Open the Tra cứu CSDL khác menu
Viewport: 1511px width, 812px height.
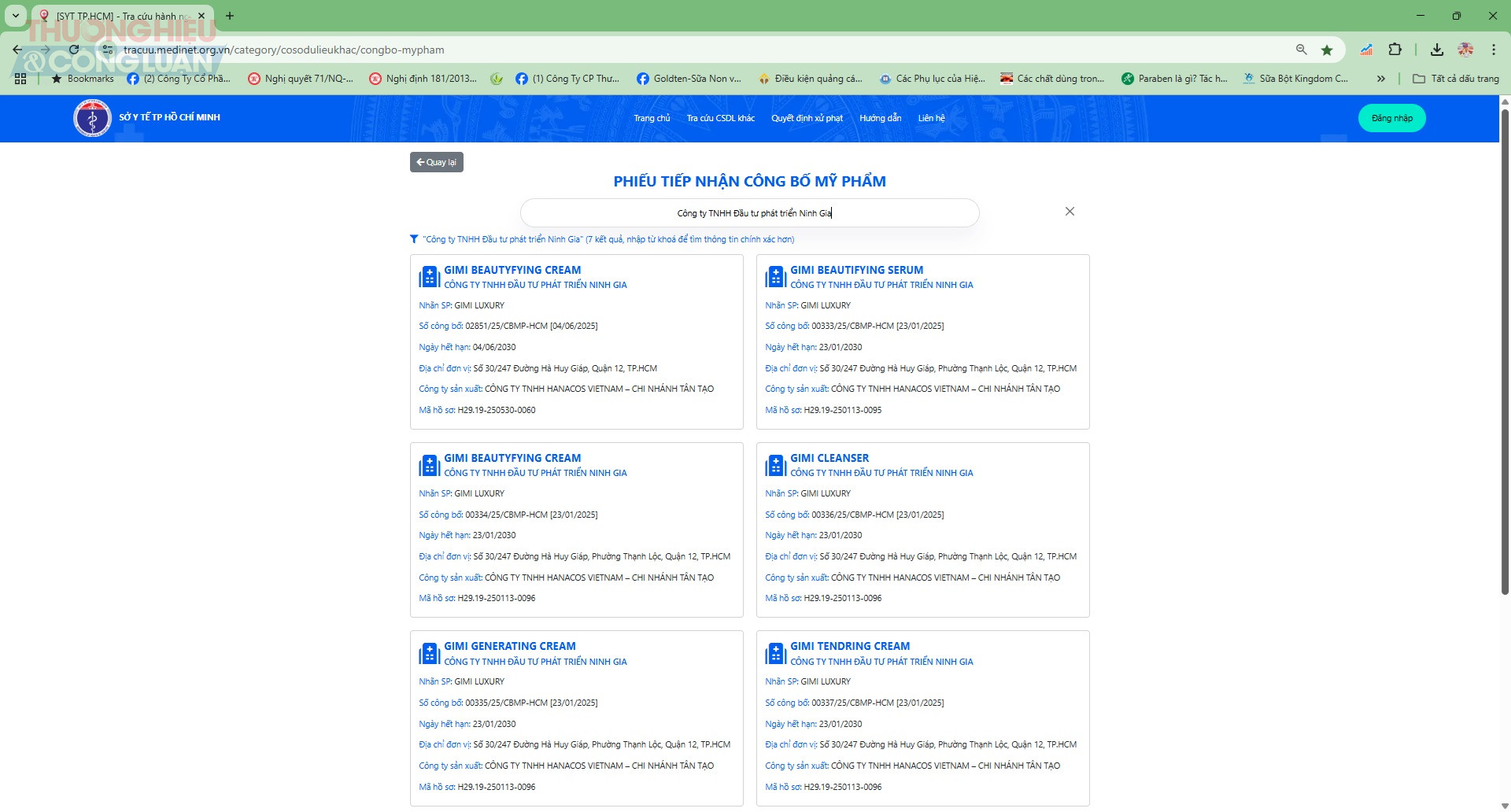click(720, 118)
